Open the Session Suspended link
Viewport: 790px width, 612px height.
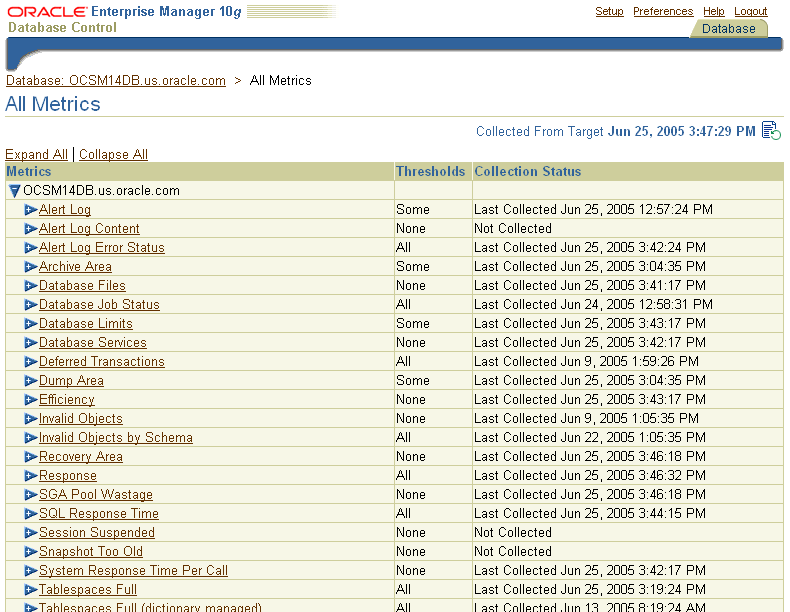coord(97,532)
